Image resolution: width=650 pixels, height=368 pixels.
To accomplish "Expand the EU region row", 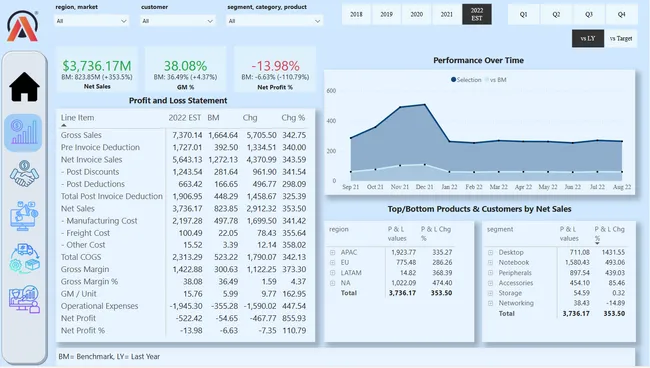I will click(332, 262).
